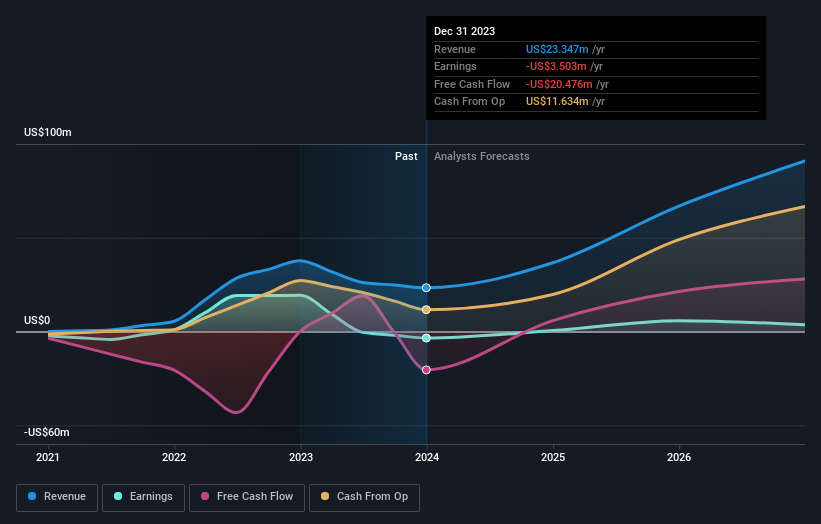Click the blue Revenue data point marker
This screenshot has height=524, width=821.
click(x=426, y=287)
